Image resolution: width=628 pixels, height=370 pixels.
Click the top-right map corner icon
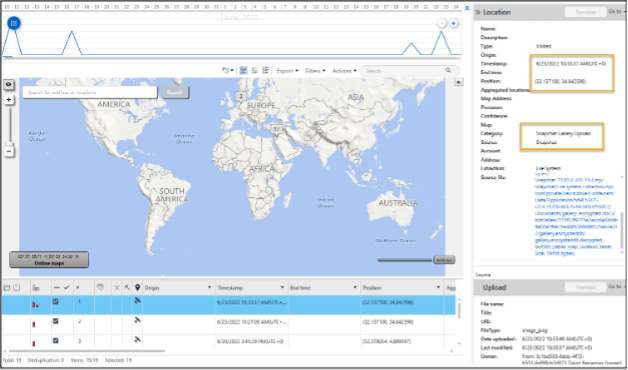458,82
